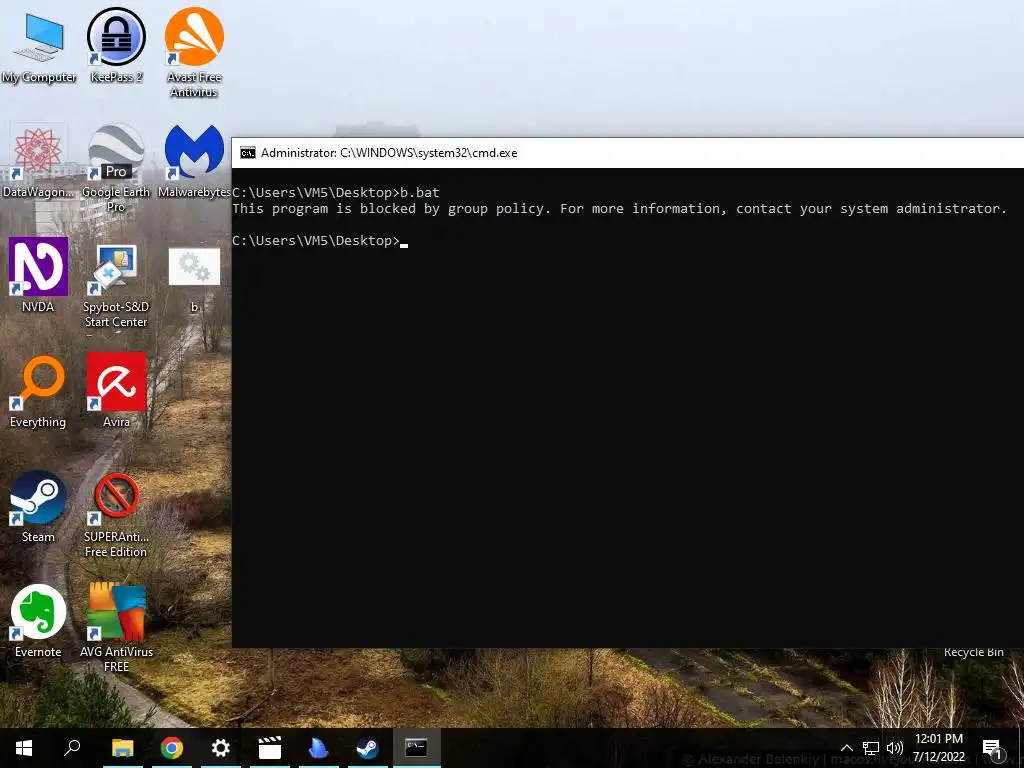Open the network status tray icon
1024x768 pixels.
[871, 748]
